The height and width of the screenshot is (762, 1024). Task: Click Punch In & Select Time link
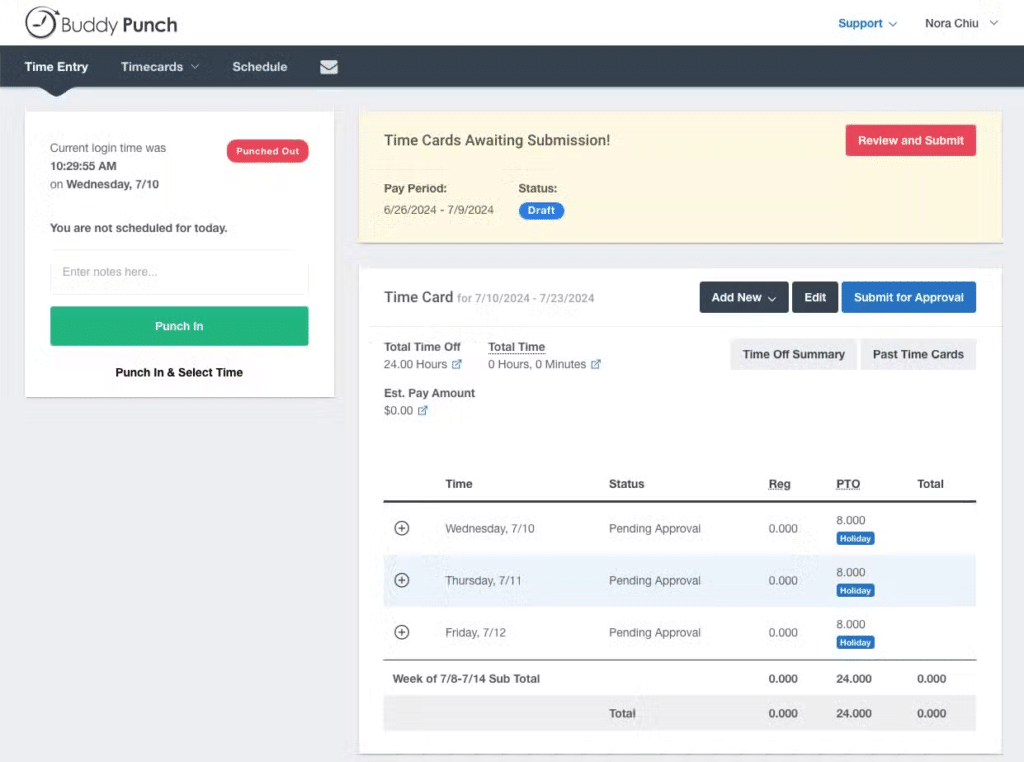(x=179, y=372)
